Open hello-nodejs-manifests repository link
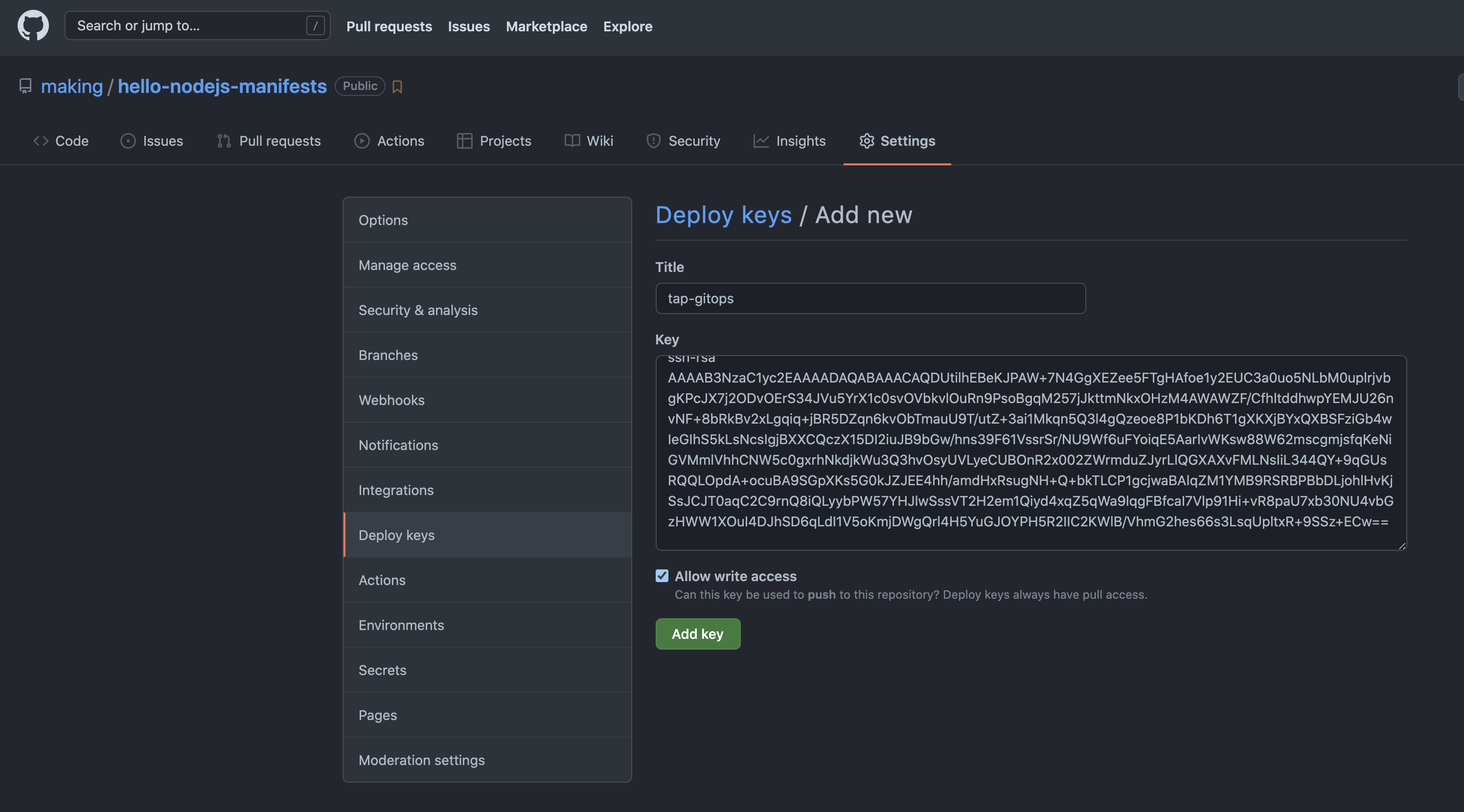Screen dimensions: 1464x812 coord(222,87)
